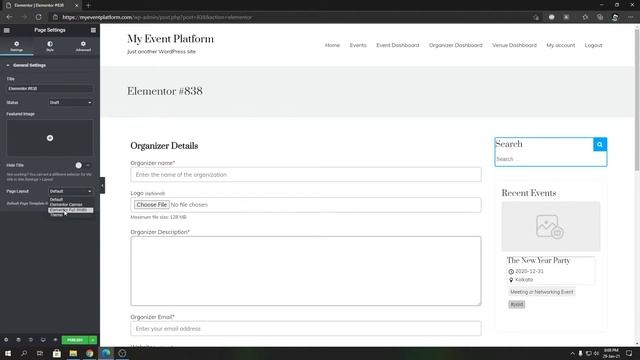
Task: Open the My account link
Action: [560, 45]
